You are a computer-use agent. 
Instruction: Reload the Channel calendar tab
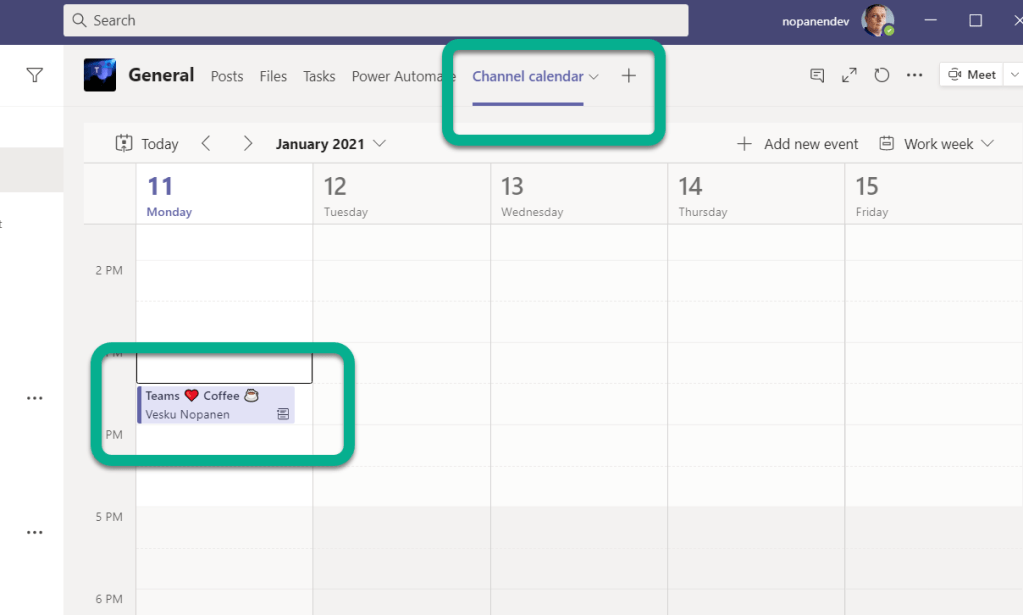[881, 75]
